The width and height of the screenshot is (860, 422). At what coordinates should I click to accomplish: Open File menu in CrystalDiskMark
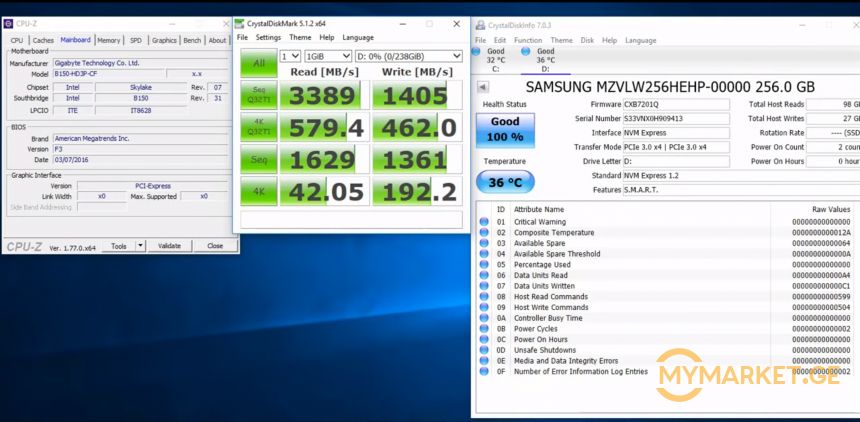[242, 37]
